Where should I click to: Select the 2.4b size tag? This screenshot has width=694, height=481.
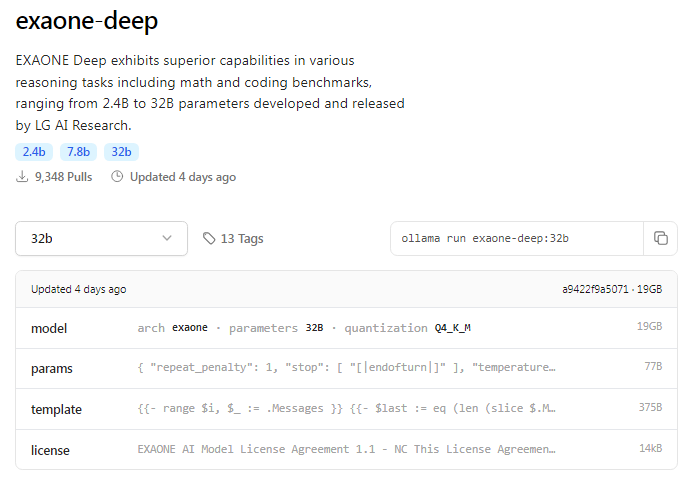pos(34,152)
